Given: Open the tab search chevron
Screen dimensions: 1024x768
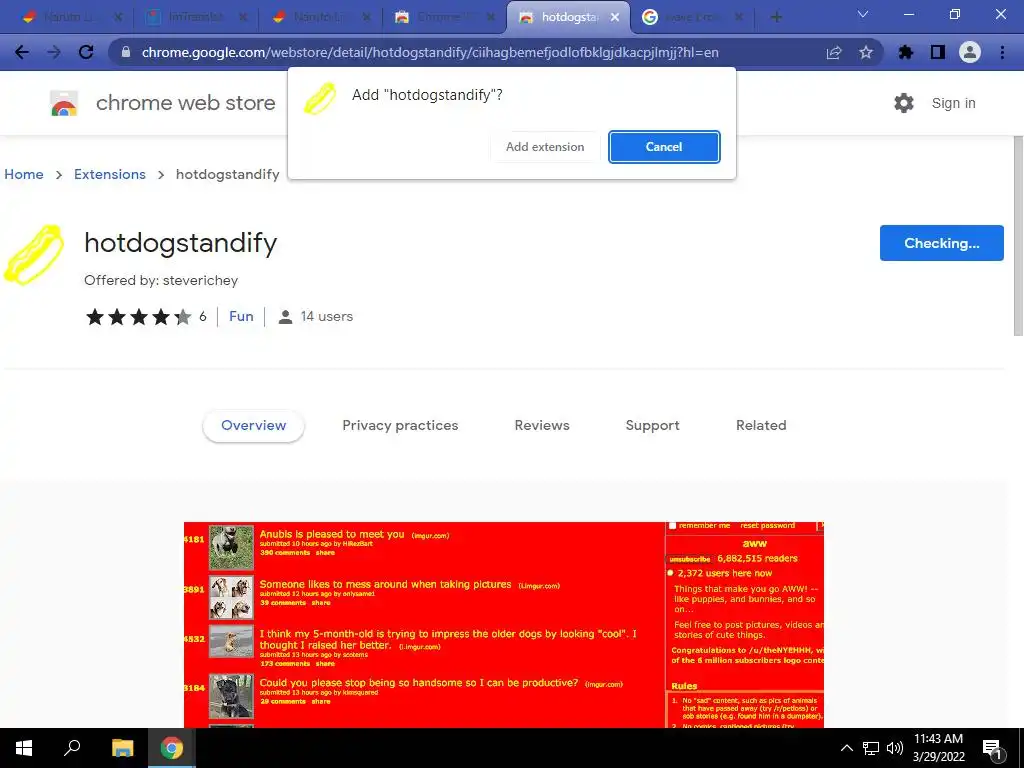Looking at the screenshot, I should (x=863, y=14).
